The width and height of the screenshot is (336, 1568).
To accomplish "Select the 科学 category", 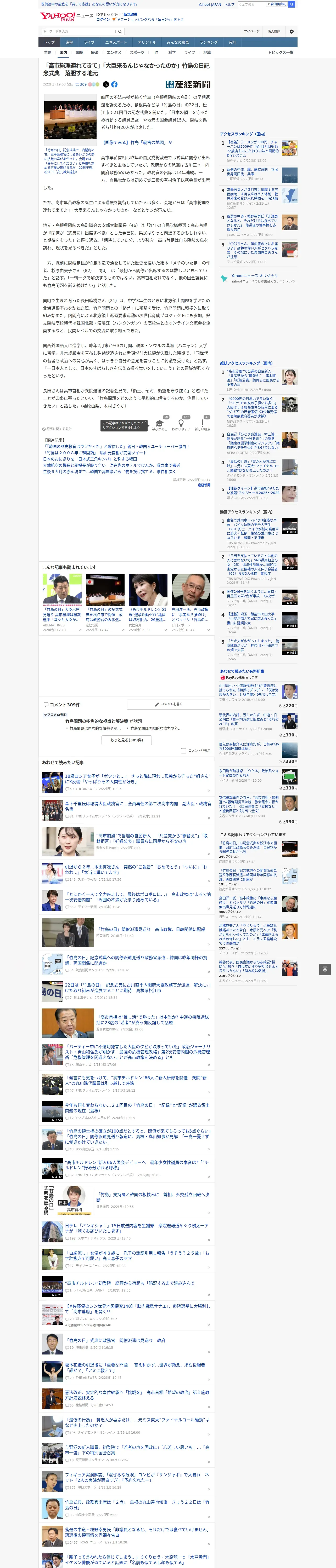I will click(172, 52).
